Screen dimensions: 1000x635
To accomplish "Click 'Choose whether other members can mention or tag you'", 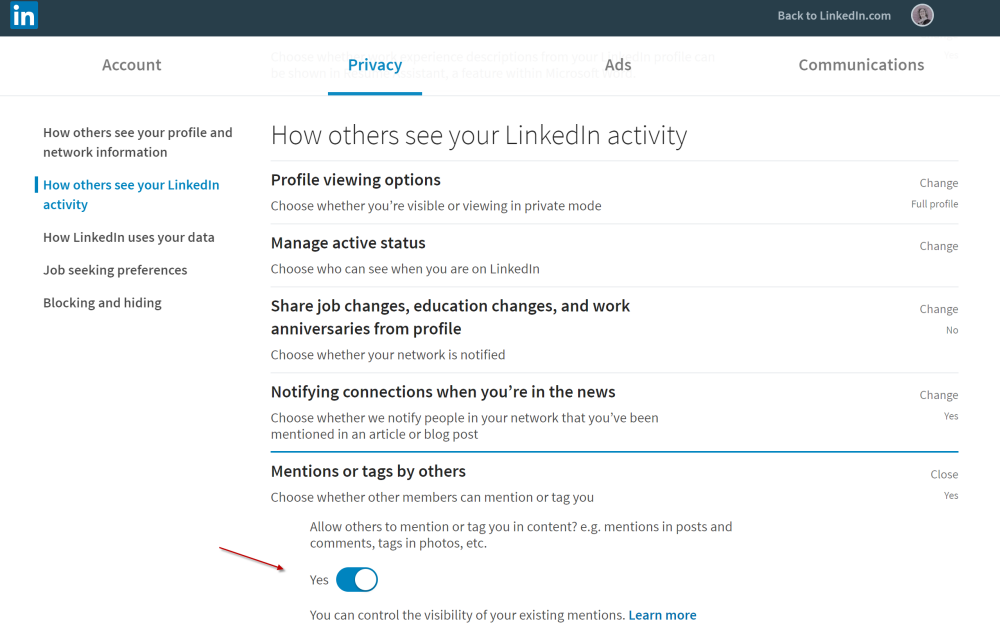I will pos(432,497).
